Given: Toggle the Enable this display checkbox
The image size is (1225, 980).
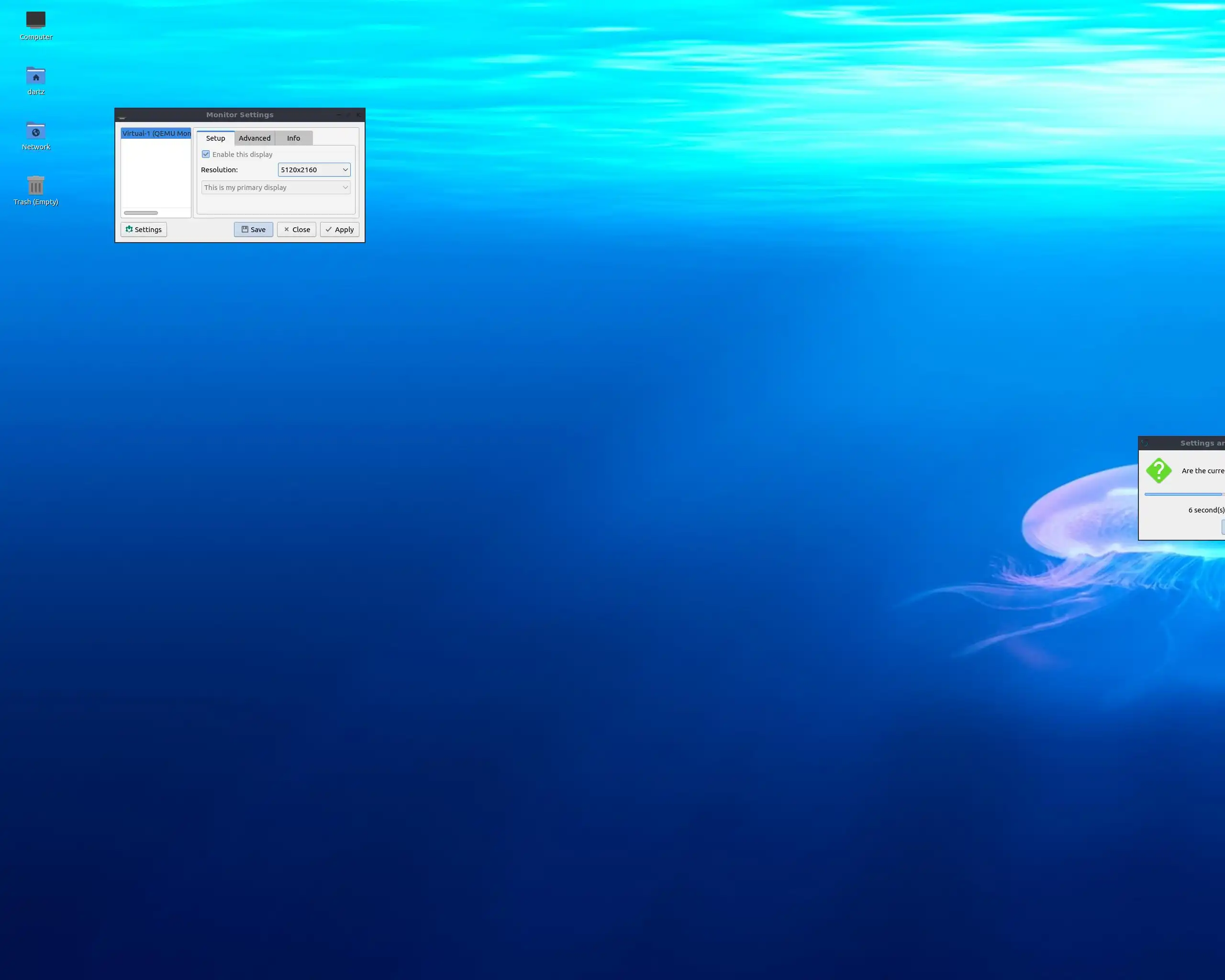Looking at the screenshot, I should tap(206, 155).
